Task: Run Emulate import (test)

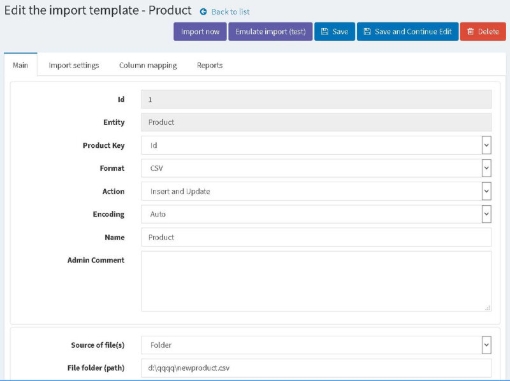Action: [270, 32]
